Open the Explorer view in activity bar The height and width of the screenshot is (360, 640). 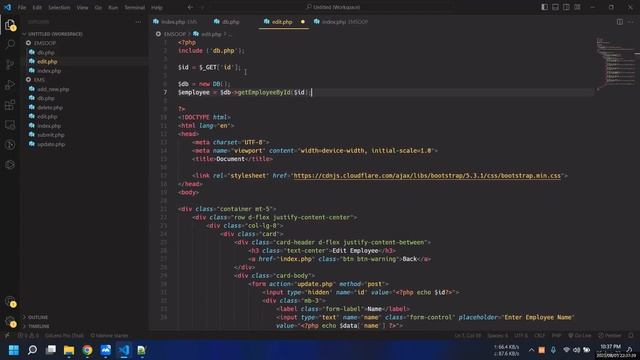pyautogui.click(x=10, y=25)
